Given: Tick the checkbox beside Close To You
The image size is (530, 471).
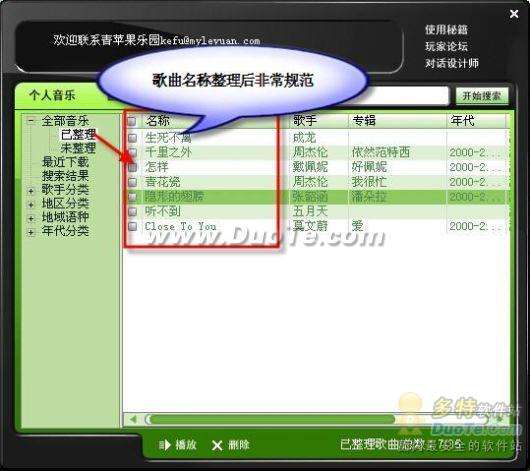Looking at the screenshot, I should coord(132,226).
